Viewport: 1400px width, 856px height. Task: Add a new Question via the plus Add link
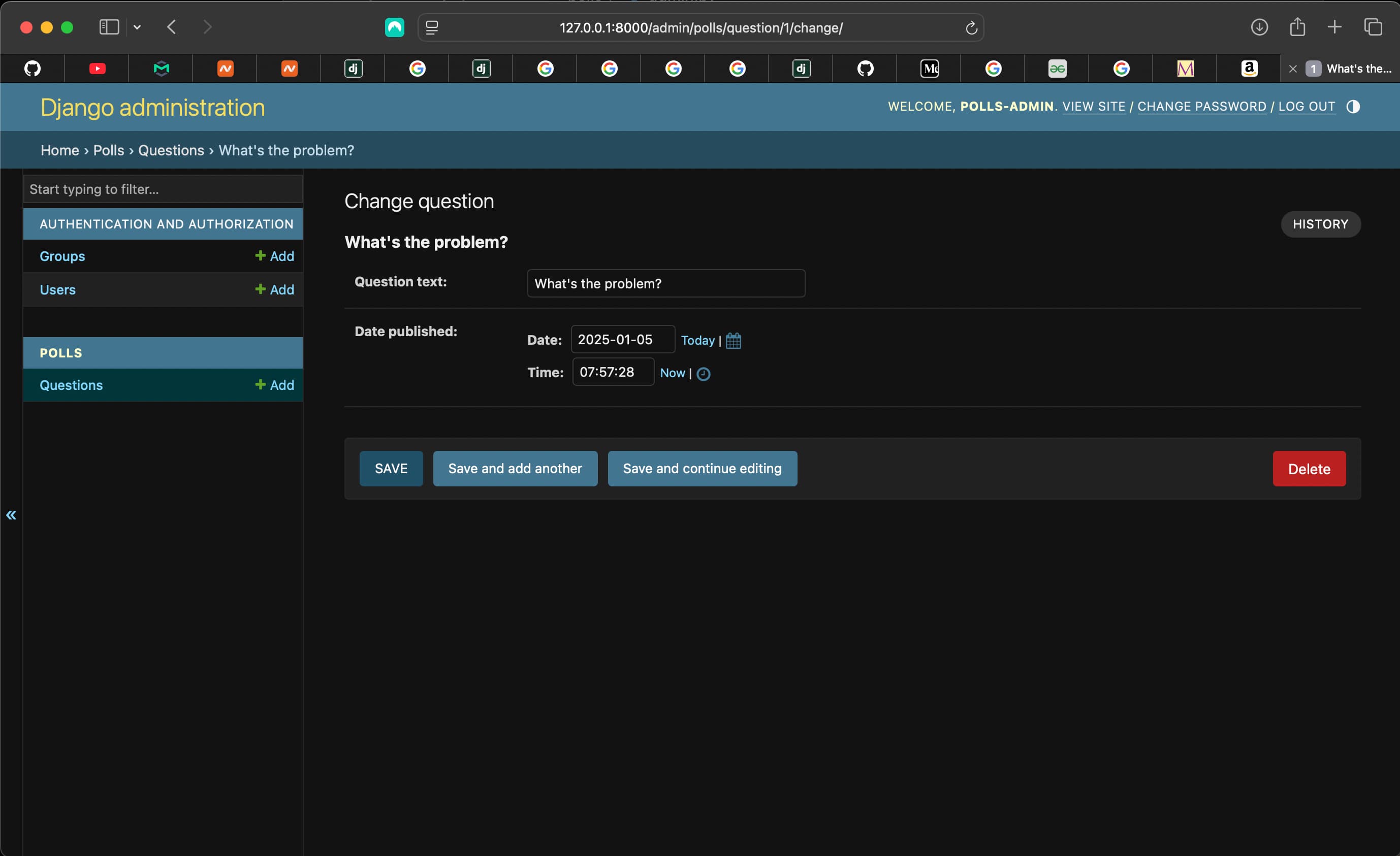click(x=274, y=385)
